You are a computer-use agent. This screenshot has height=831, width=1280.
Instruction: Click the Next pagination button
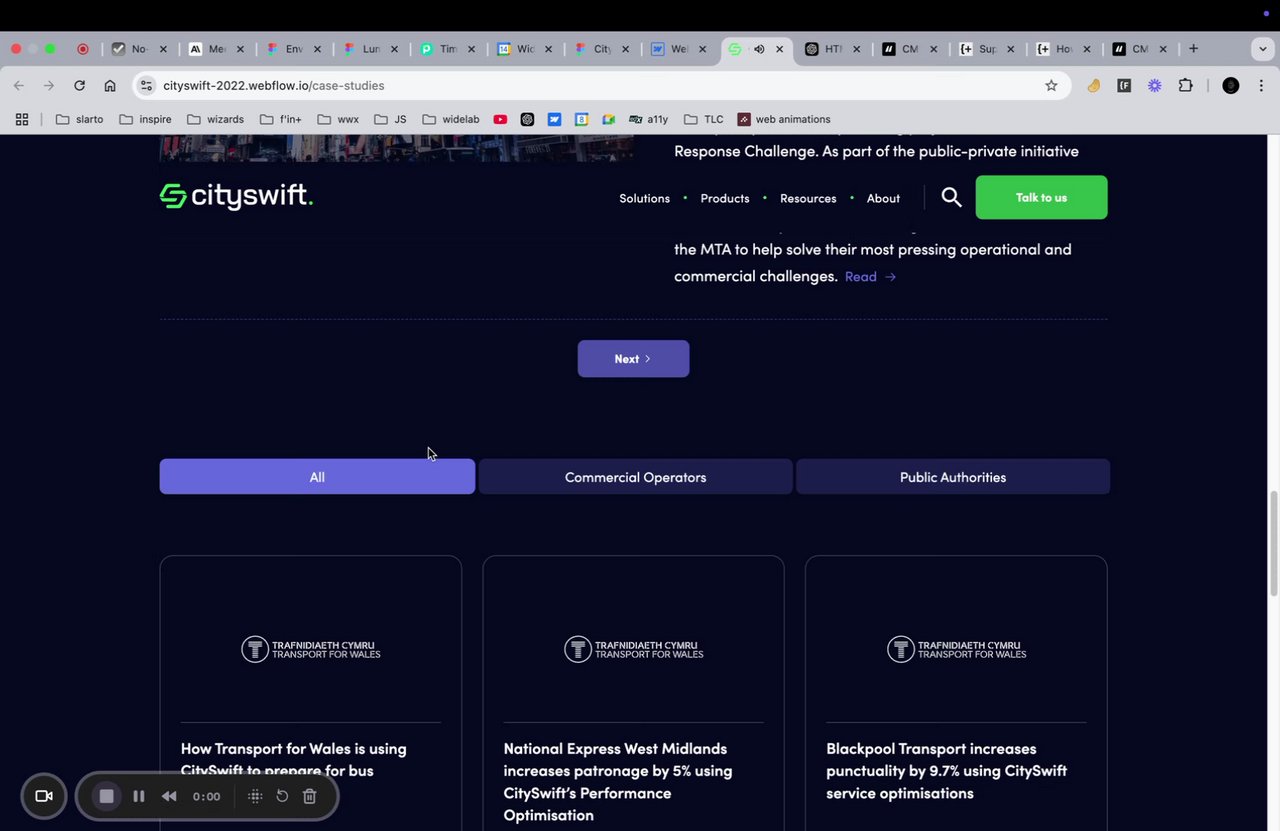(633, 359)
